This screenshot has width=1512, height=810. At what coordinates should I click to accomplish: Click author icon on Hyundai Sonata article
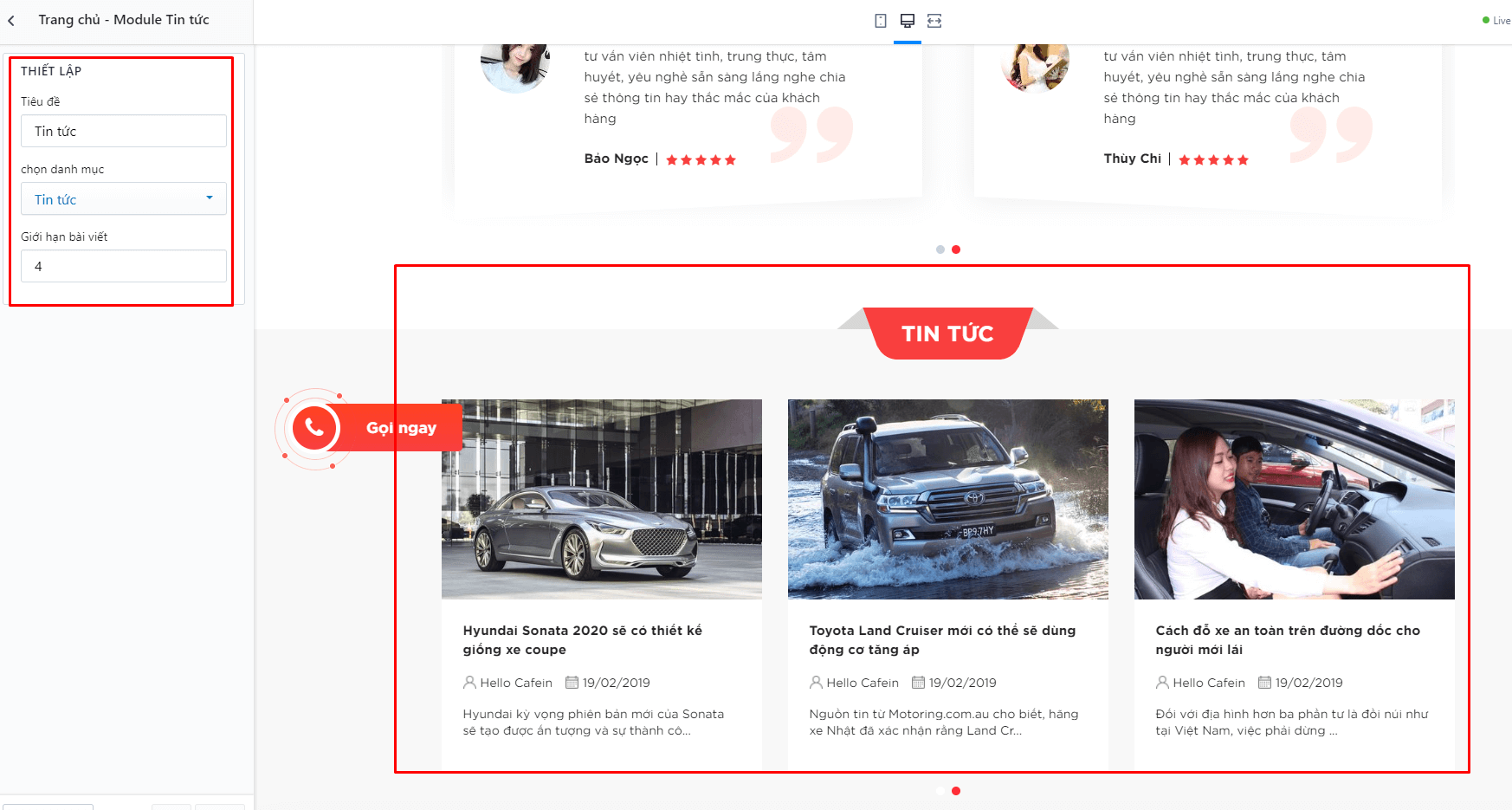point(470,683)
